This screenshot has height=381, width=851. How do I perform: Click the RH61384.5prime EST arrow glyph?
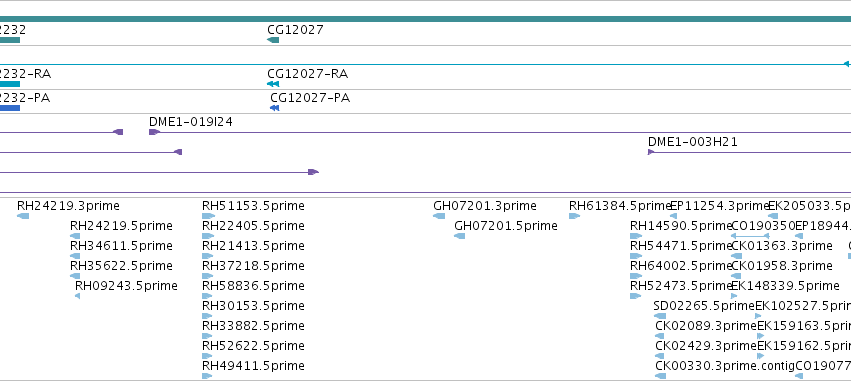(x=574, y=216)
